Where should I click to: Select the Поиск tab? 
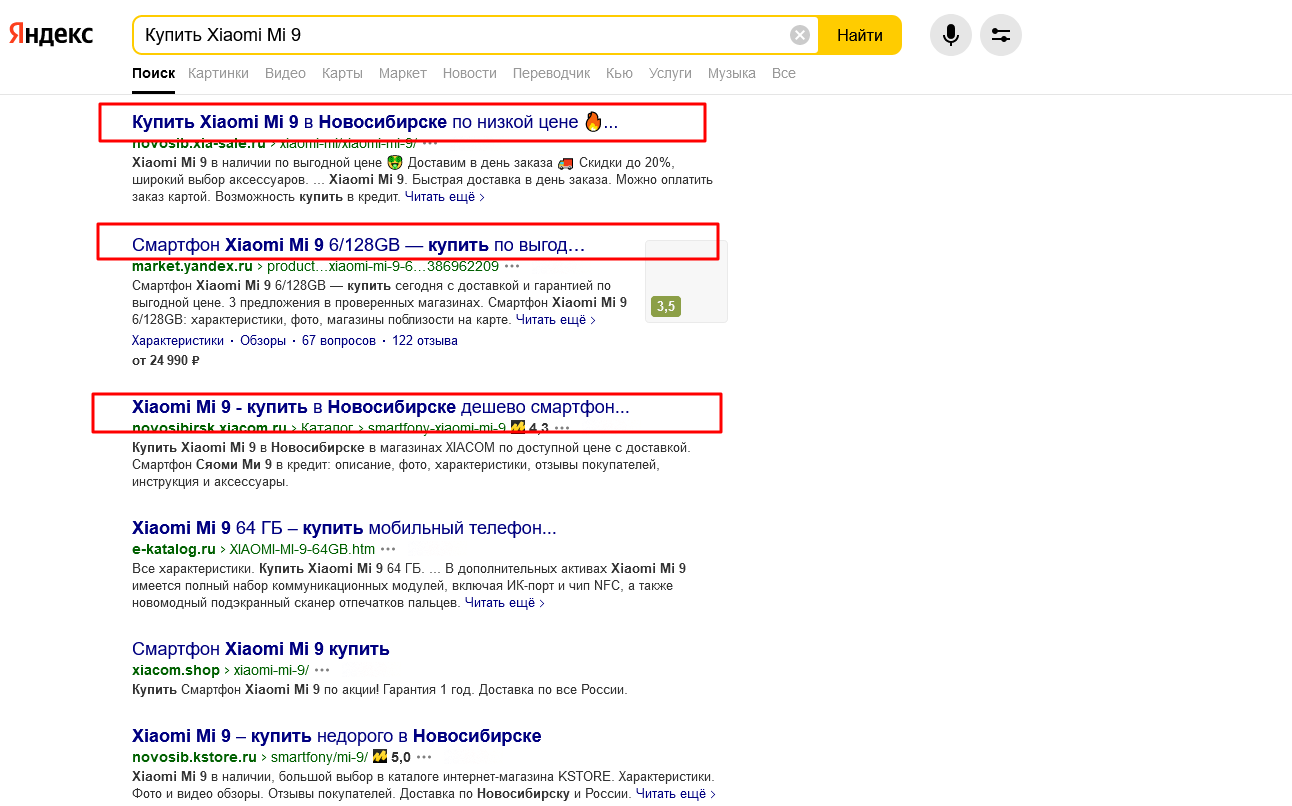tap(153, 73)
